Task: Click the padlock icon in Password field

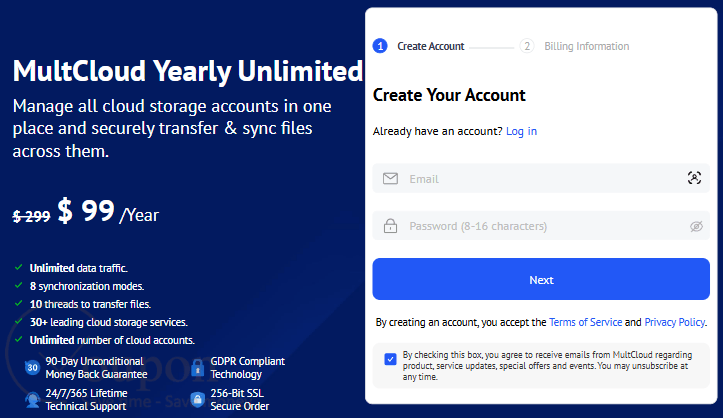Action: pyautogui.click(x=390, y=226)
